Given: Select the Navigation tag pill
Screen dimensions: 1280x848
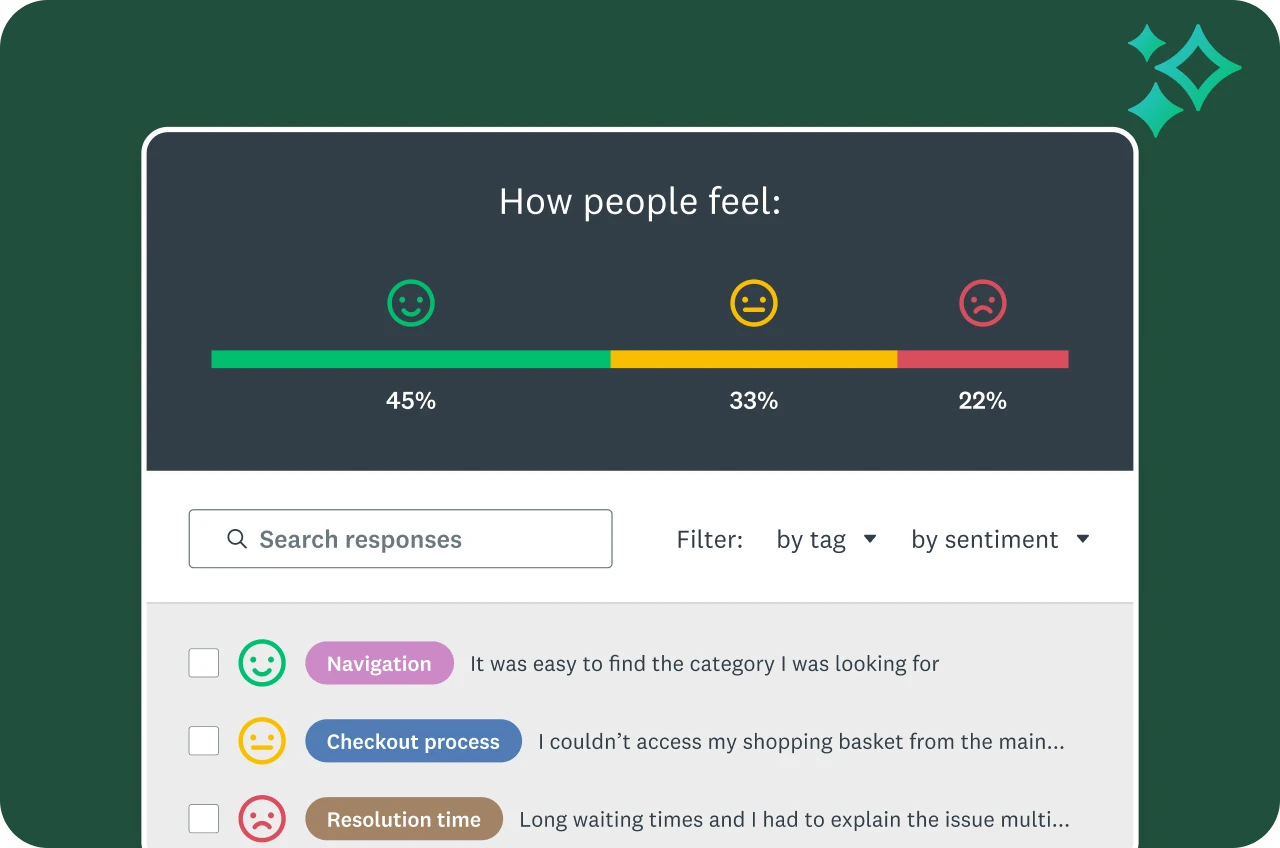Looking at the screenshot, I should pyautogui.click(x=379, y=662).
